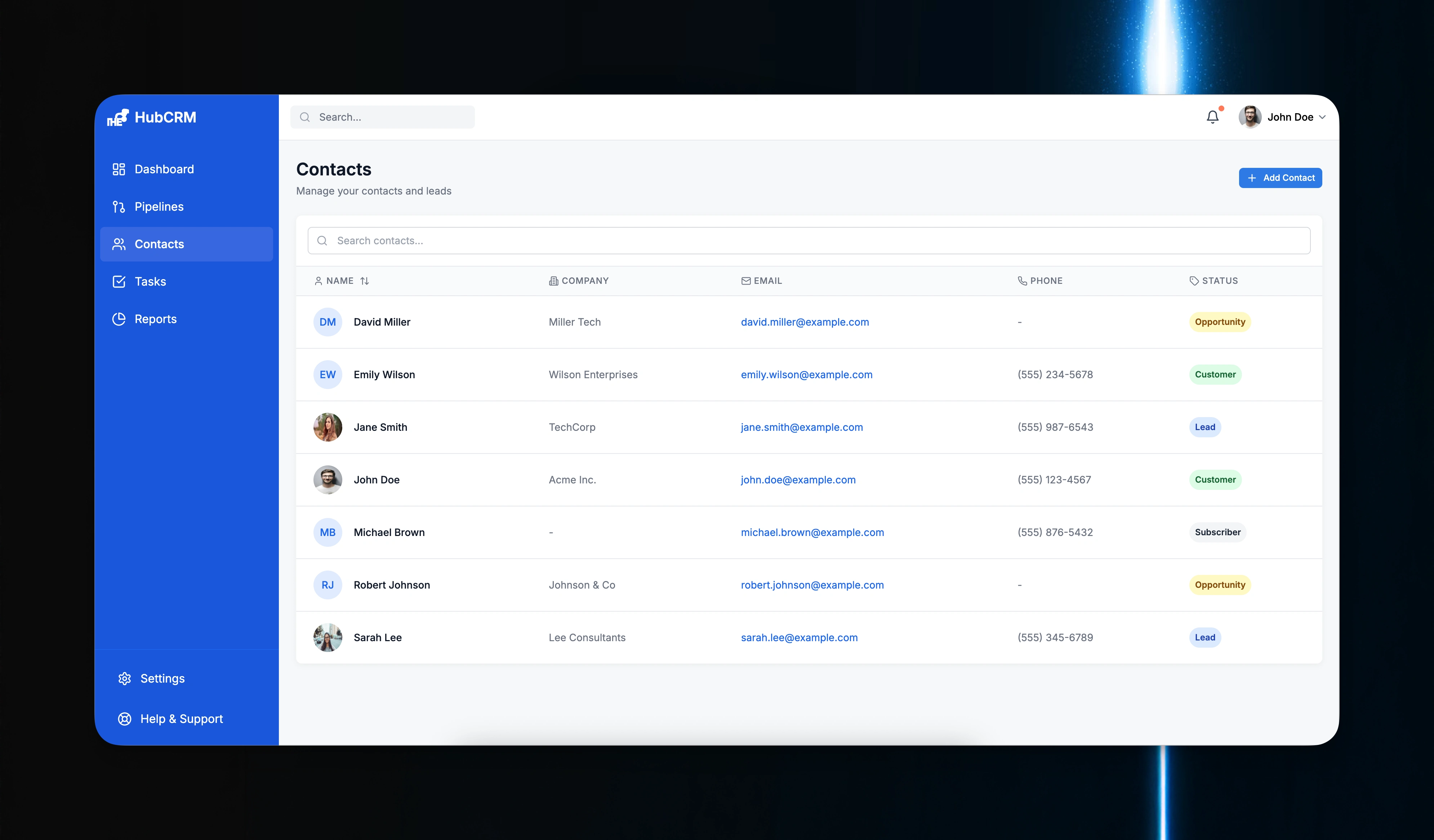
Task: Click the person icon in Name header
Action: pyautogui.click(x=318, y=281)
